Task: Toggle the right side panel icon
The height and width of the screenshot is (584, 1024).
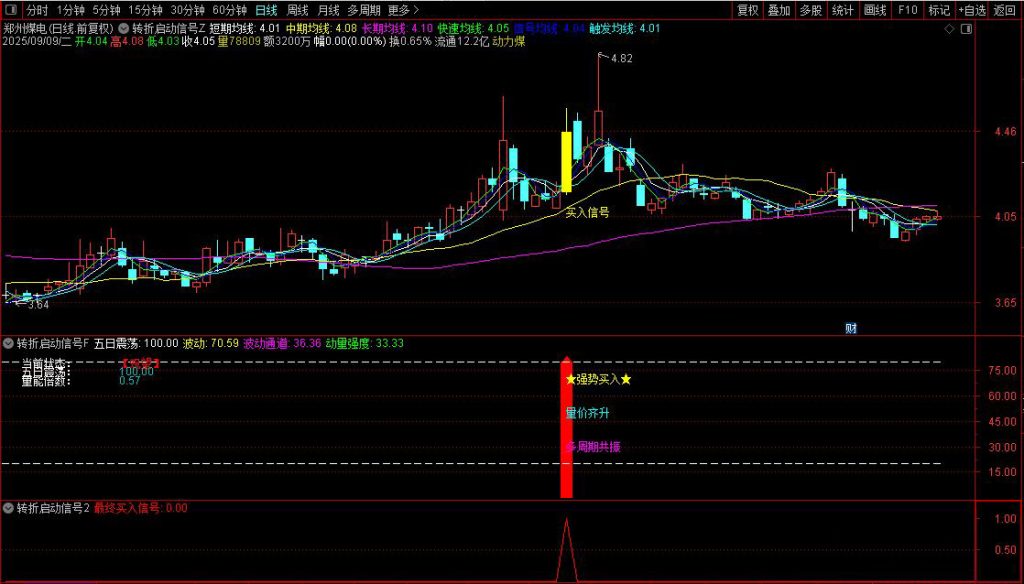Action: pyautogui.click(x=964, y=29)
